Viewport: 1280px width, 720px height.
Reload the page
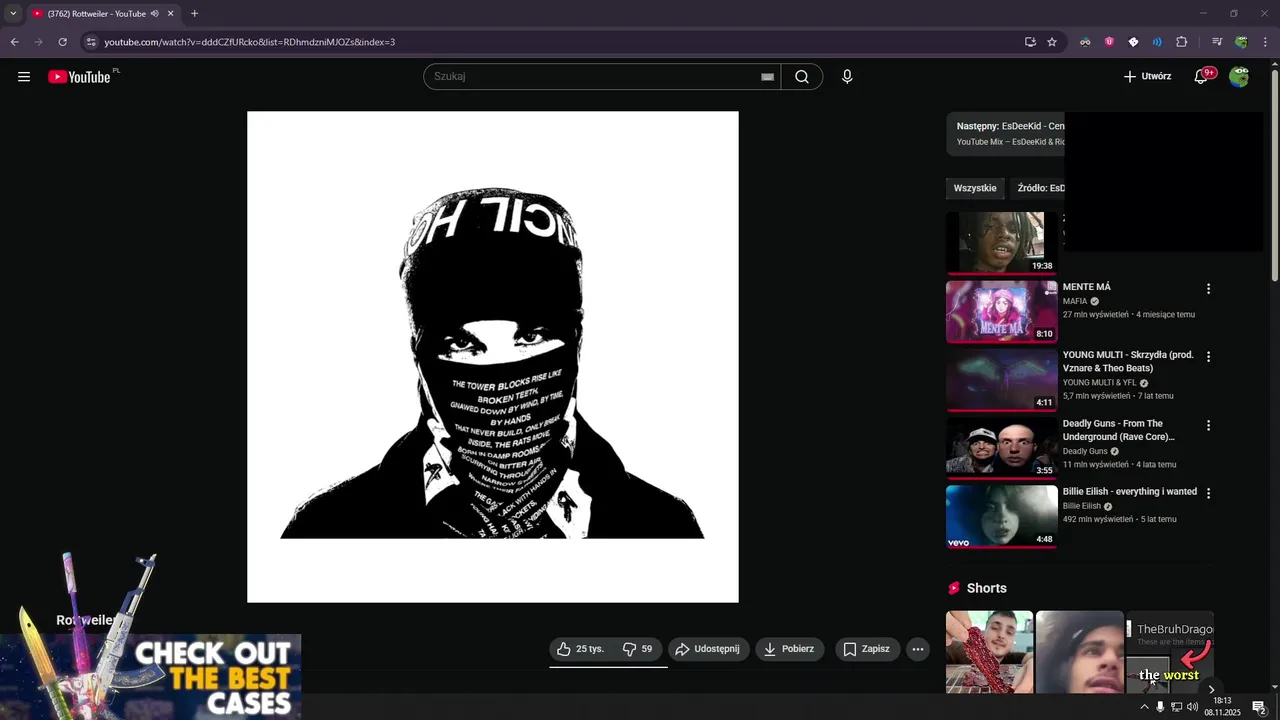pos(62,42)
